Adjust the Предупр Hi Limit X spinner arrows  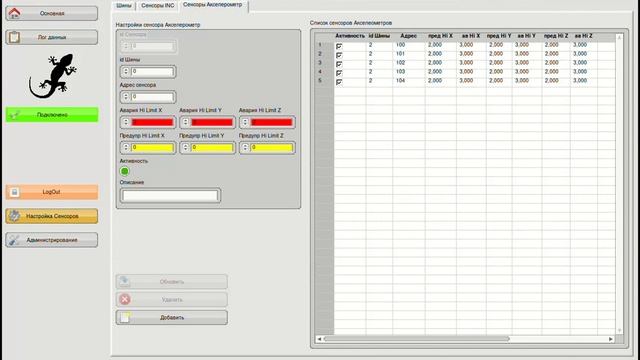[x=126, y=147]
